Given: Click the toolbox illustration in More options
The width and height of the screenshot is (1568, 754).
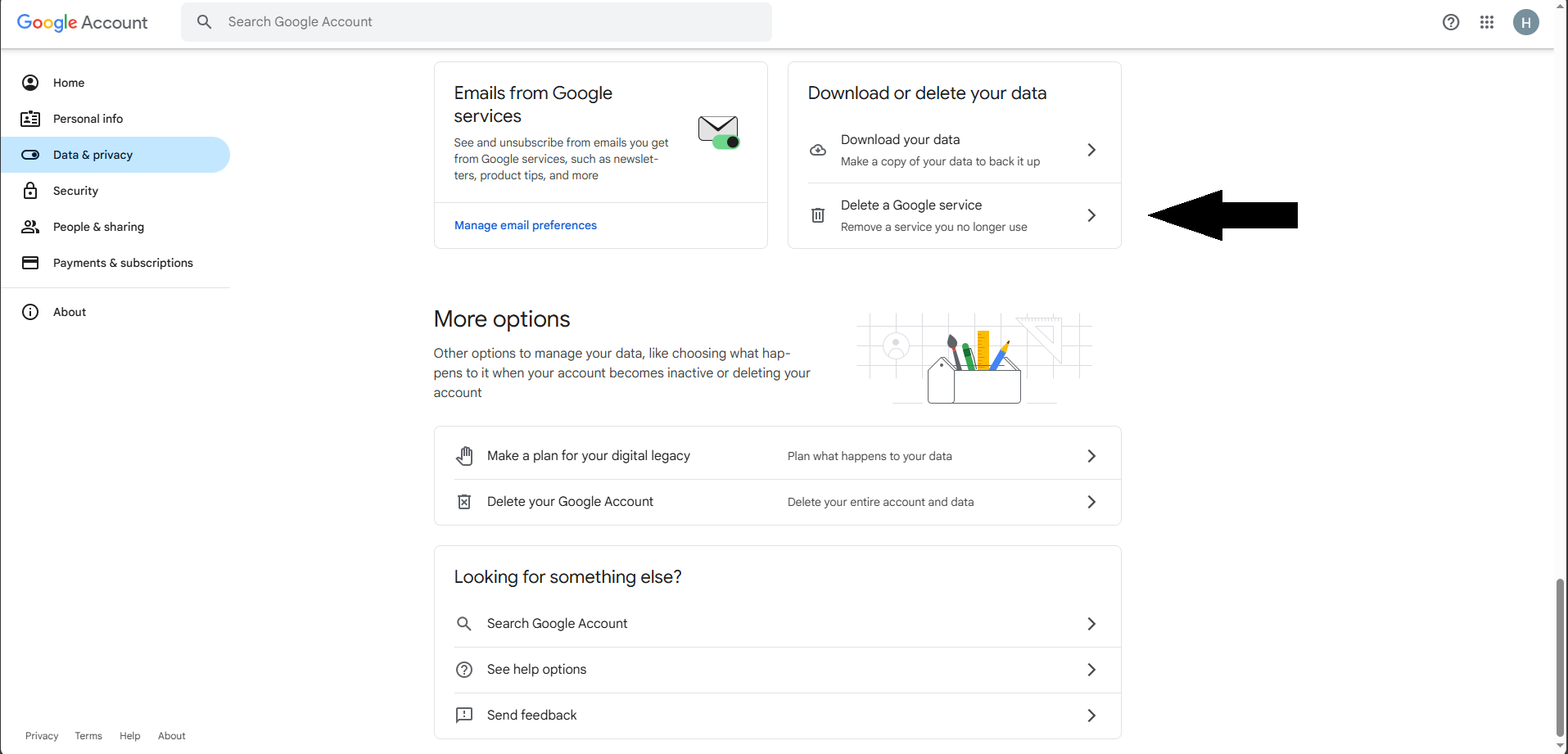Looking at the screenshot, I should [x=974, y=359].
